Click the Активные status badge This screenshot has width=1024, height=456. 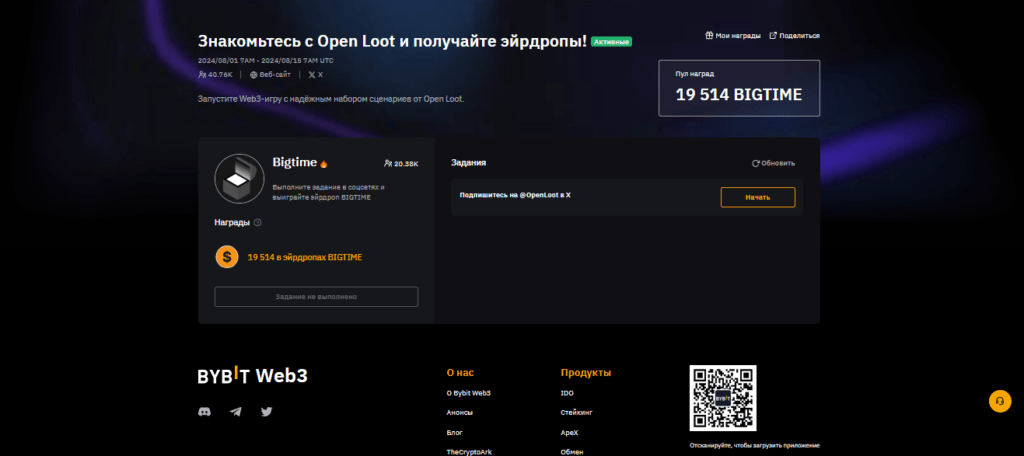point(611,42)
